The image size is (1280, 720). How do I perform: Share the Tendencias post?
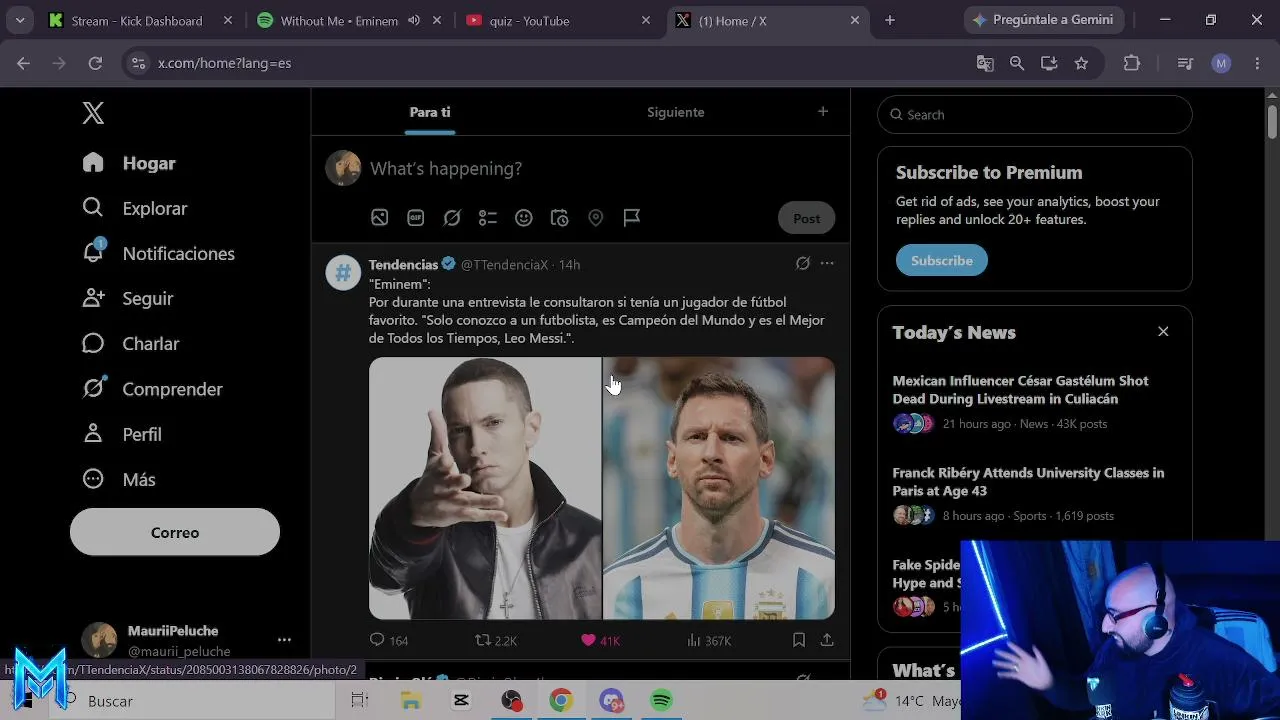tap(827, 640)
